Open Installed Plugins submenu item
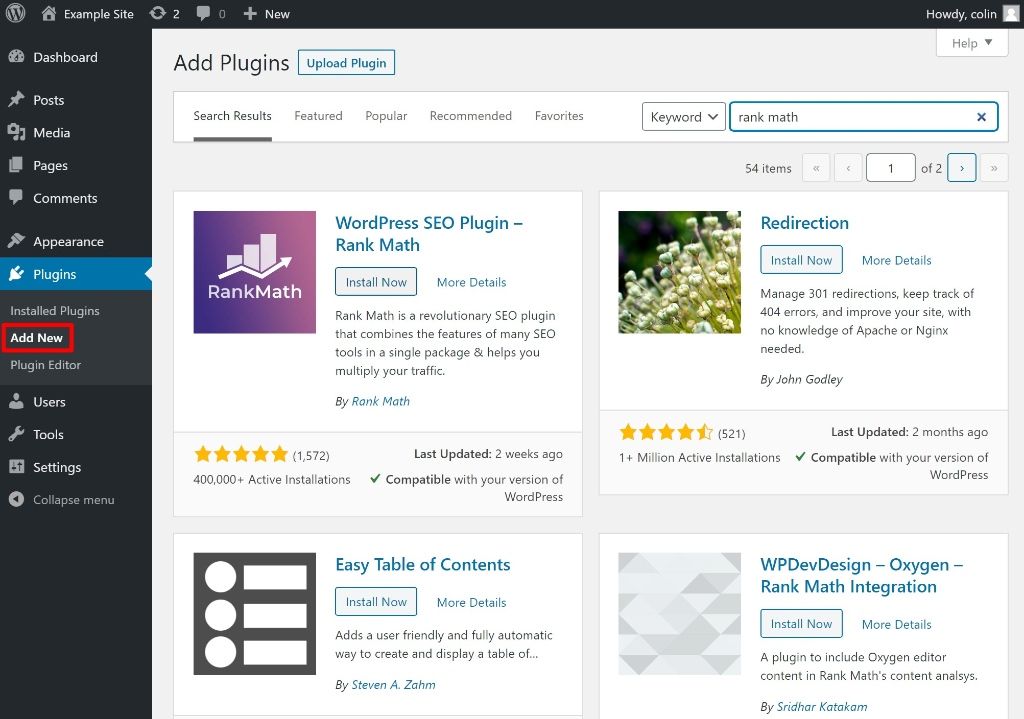1024x719 pixels. pyautogui.click(x=55, y=311)
